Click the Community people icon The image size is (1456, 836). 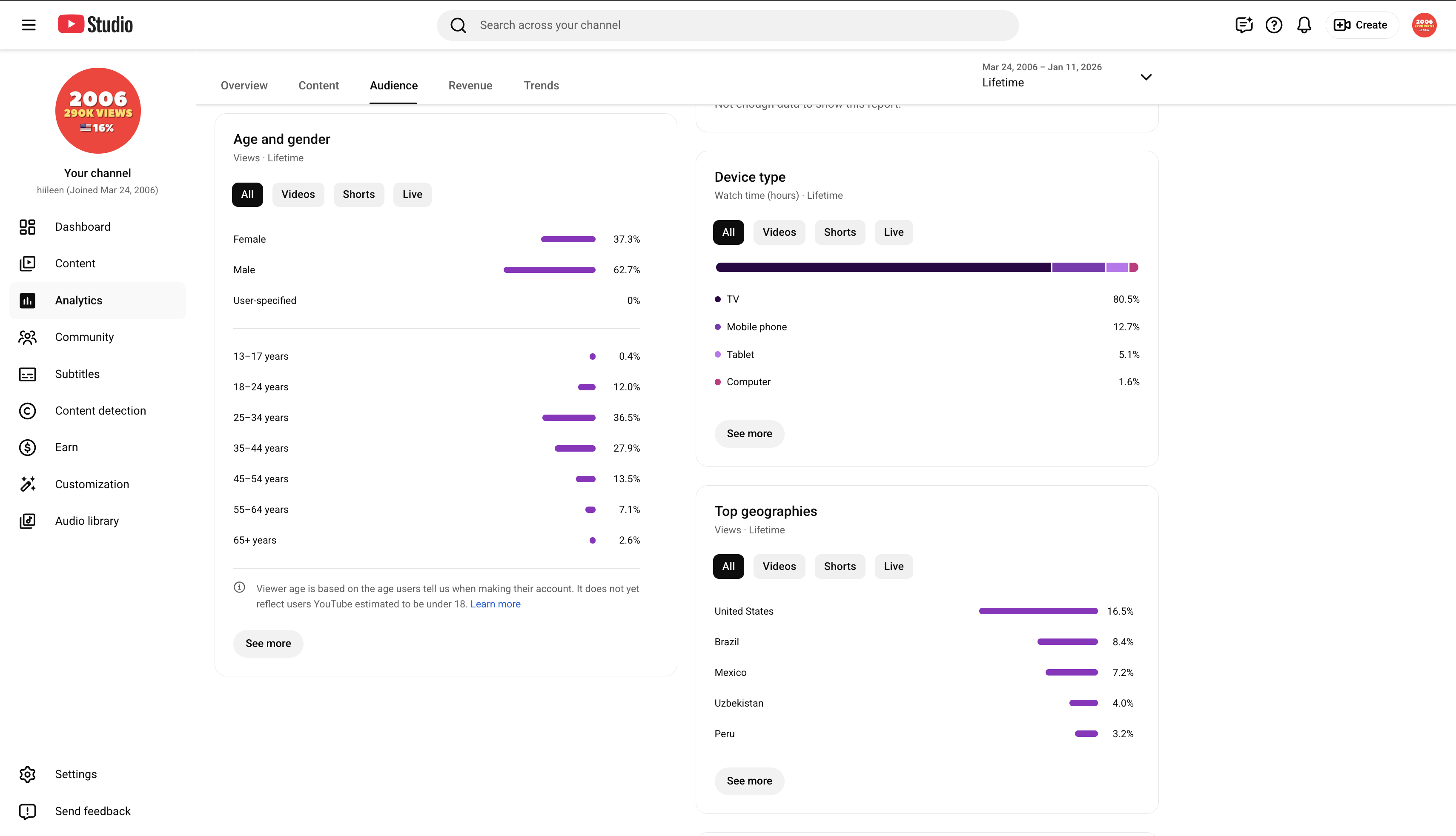[x=28, y=337]
